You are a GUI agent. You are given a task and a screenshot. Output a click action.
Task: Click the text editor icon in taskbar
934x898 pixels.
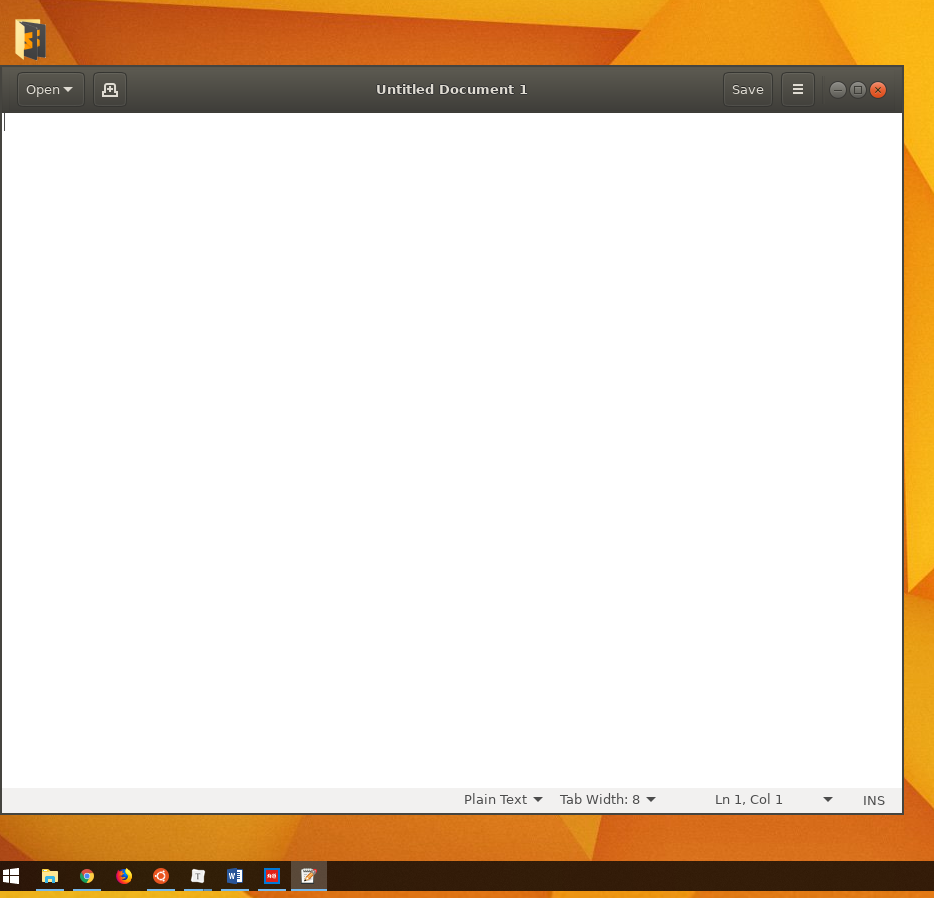pos(309,876)
